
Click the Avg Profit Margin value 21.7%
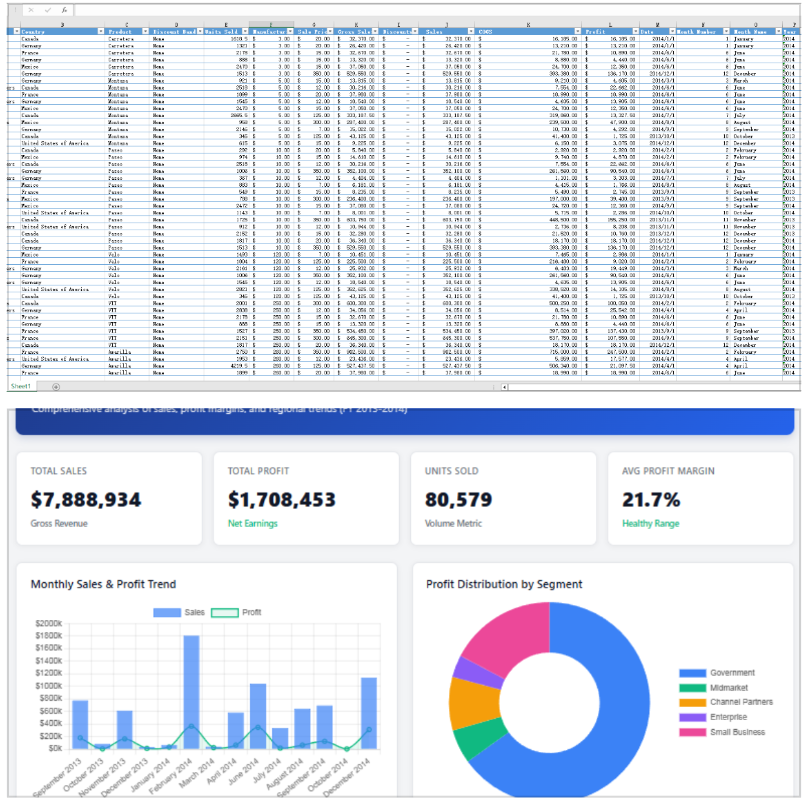coord(651,500)
